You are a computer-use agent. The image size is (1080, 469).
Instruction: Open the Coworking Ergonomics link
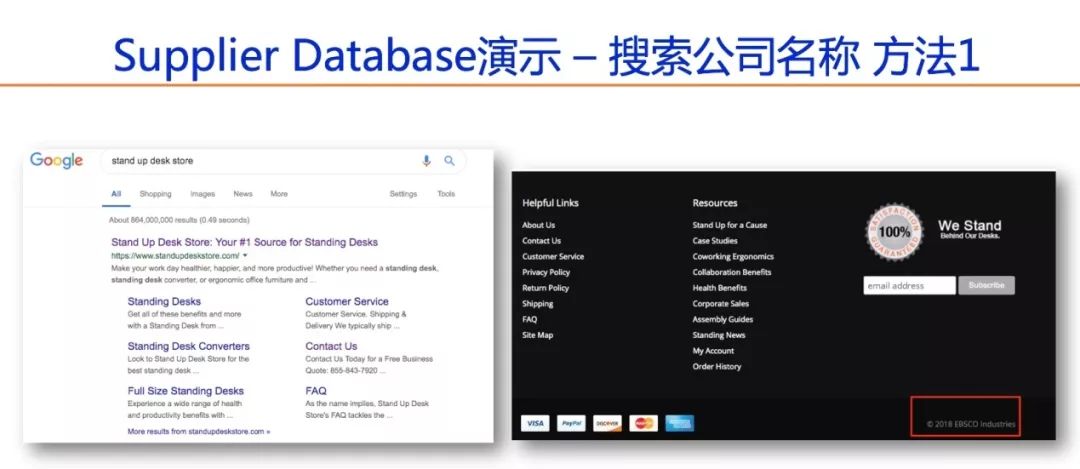point(733,257)
